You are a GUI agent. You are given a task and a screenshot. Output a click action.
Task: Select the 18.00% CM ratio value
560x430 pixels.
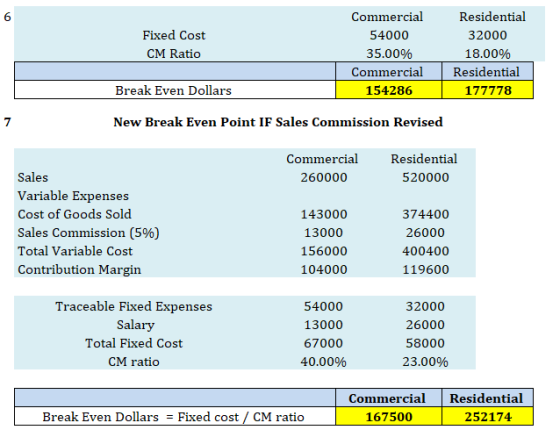click(x=488, y=54)
